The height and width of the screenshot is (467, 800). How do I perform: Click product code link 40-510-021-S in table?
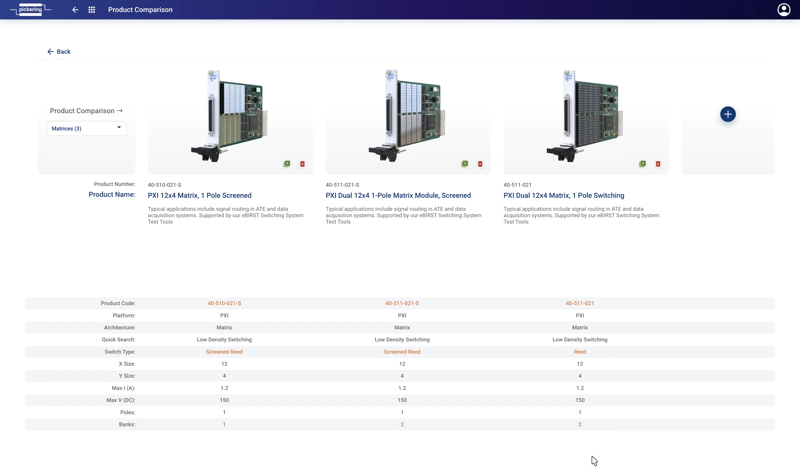[224, 303]
